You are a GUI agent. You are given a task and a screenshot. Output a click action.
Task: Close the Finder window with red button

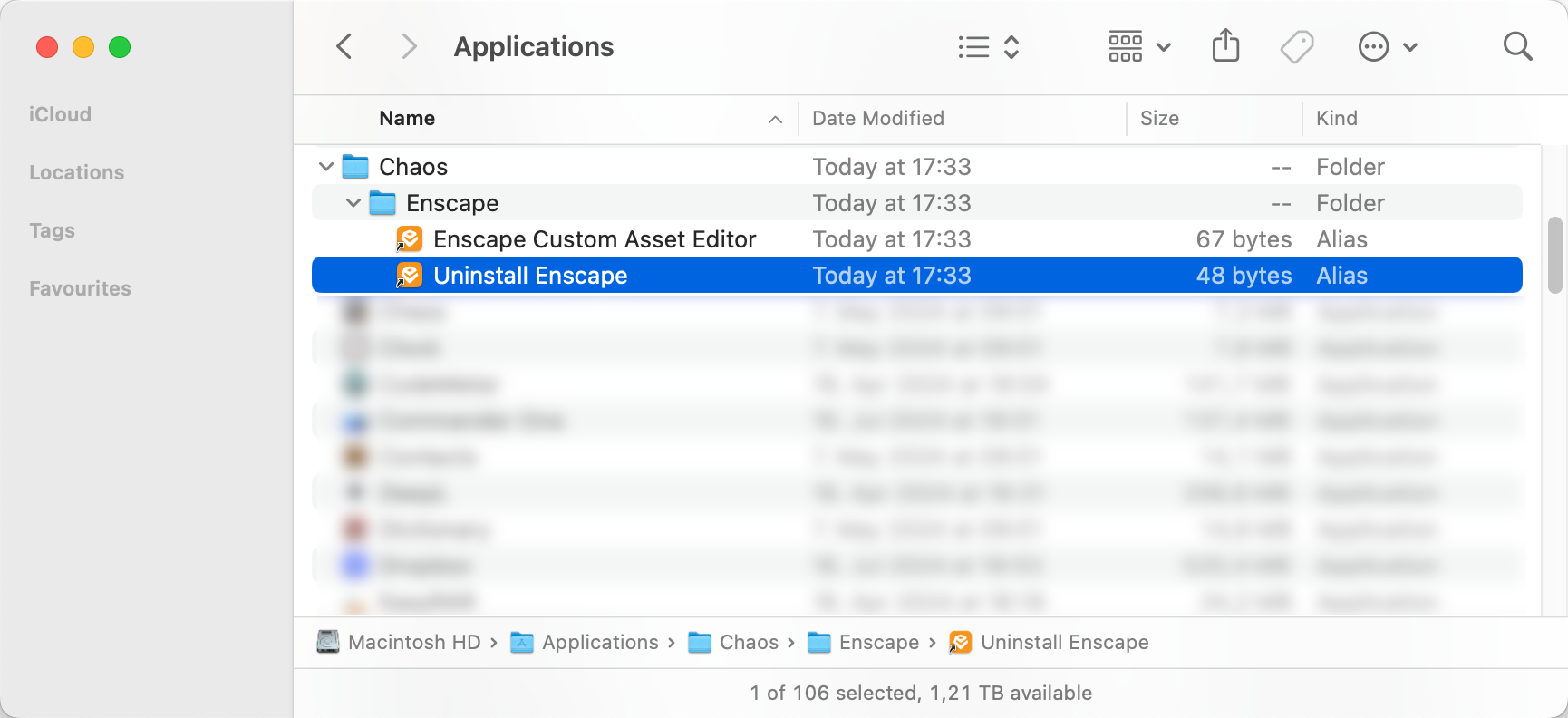pos(47,47)
